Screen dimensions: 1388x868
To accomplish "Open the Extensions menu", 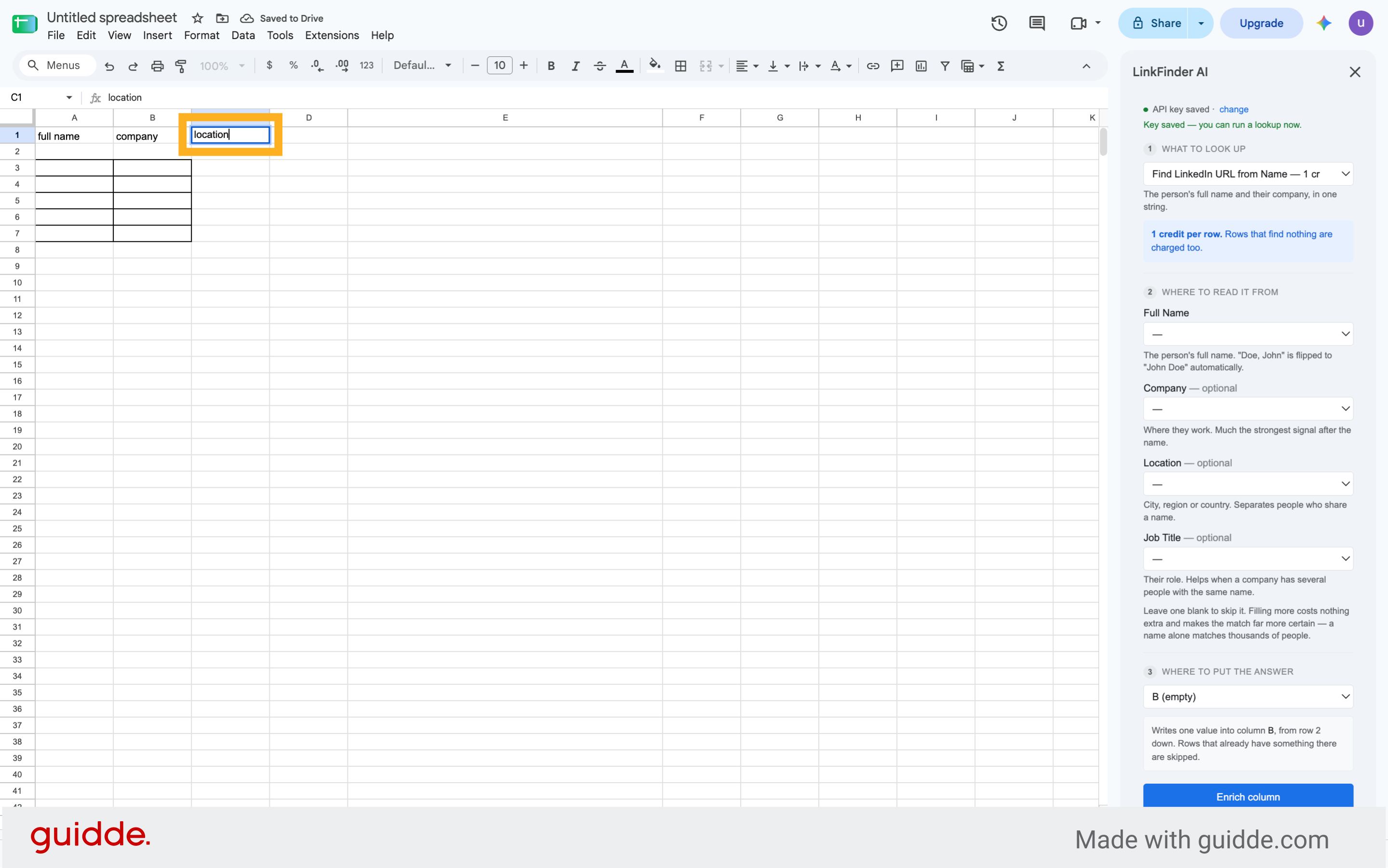I will (x=332, y=36).
